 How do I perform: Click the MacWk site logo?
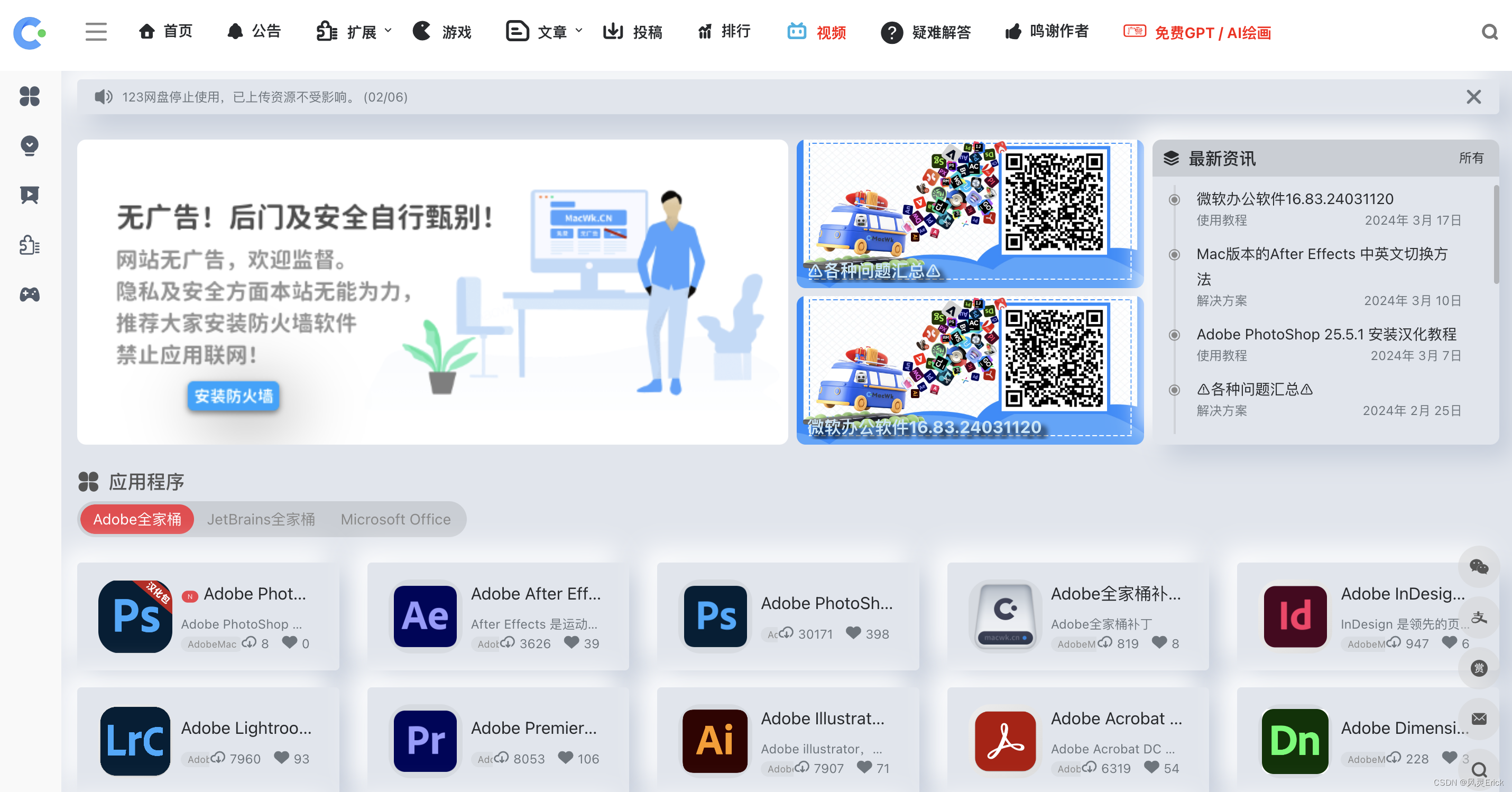click(x=30, y=33)
